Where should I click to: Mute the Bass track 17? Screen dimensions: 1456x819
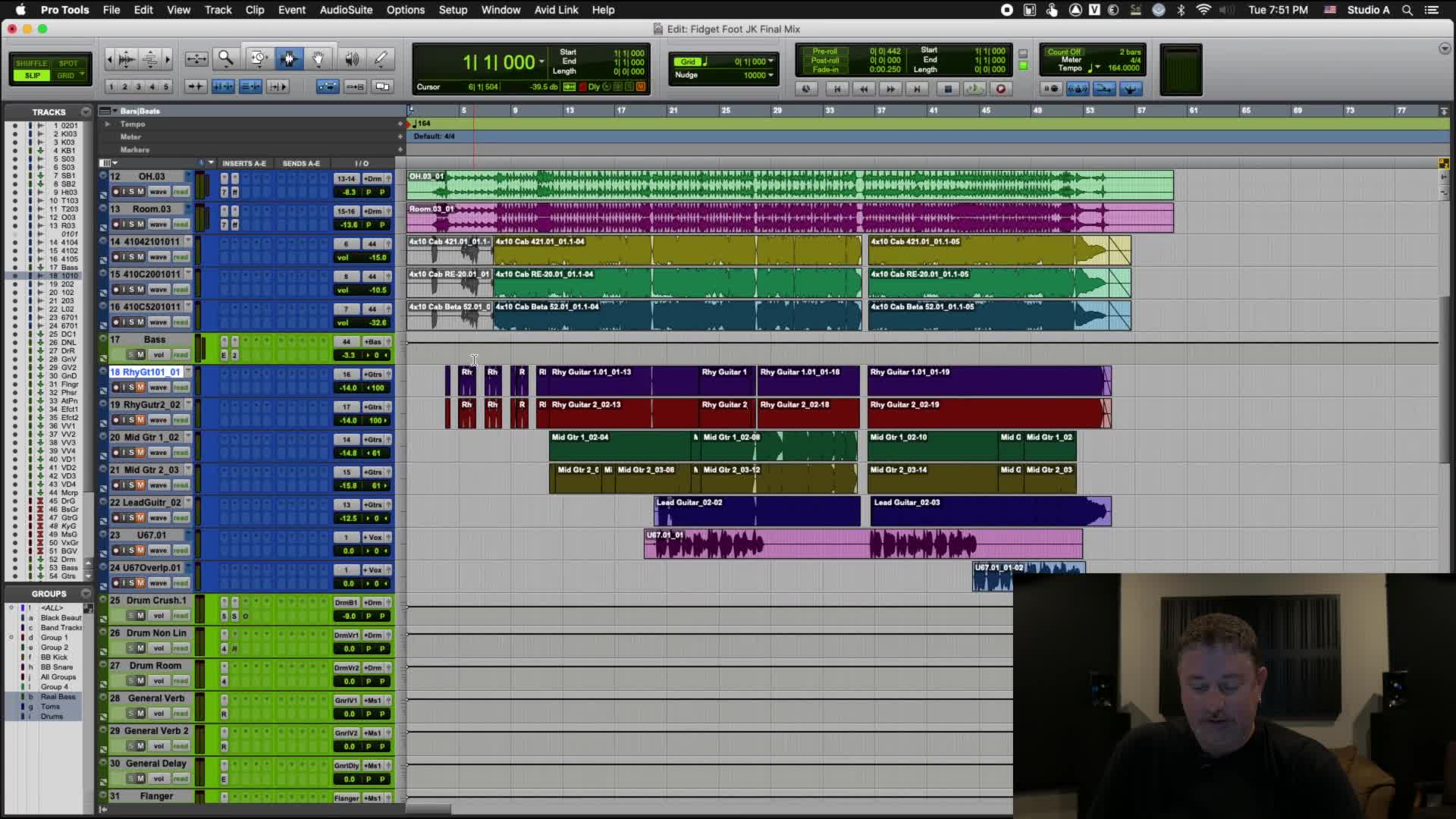click(x=141, y=355)
